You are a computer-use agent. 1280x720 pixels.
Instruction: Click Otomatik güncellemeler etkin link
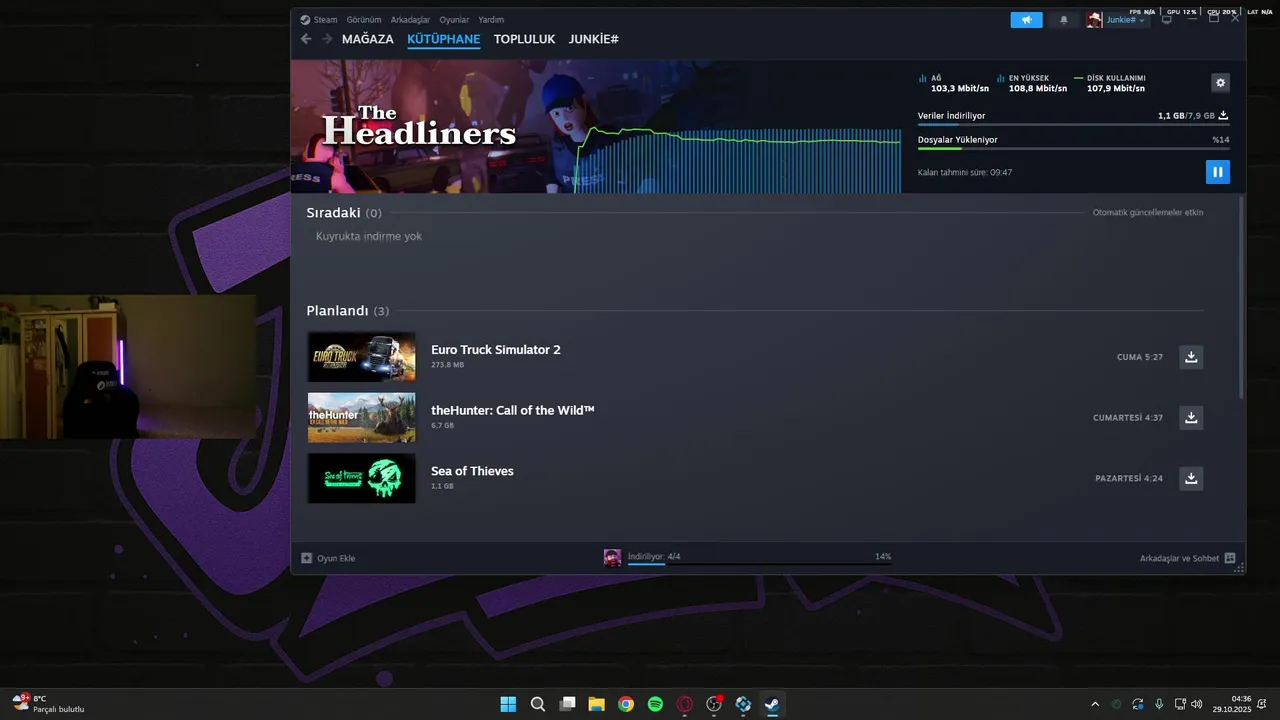coord(1148,213)
